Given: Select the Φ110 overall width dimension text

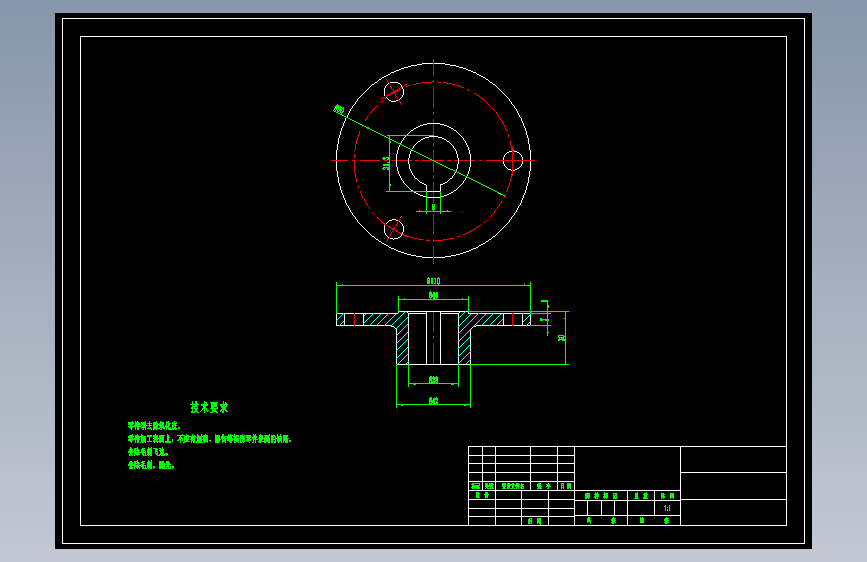Looking at the screenshot, I should coord(434,281).
